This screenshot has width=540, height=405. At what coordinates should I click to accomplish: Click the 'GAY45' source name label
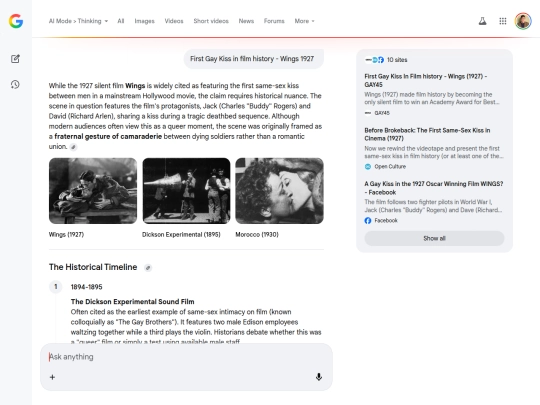coord(382,113)
